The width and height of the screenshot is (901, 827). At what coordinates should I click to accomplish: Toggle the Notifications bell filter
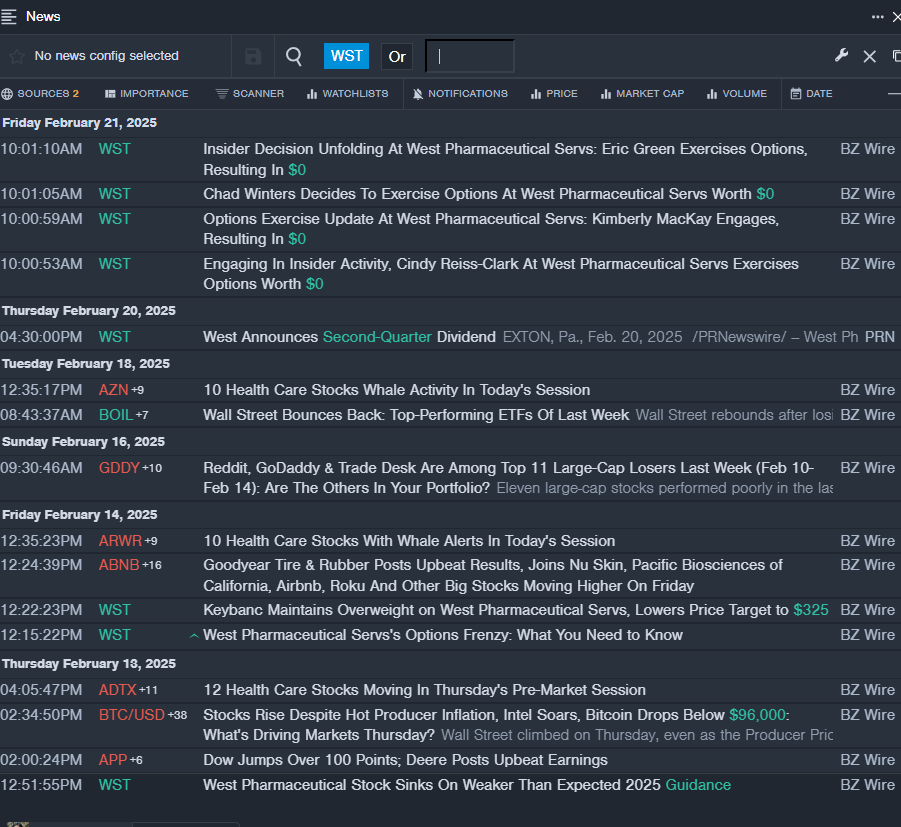click(x=460, y=94)
